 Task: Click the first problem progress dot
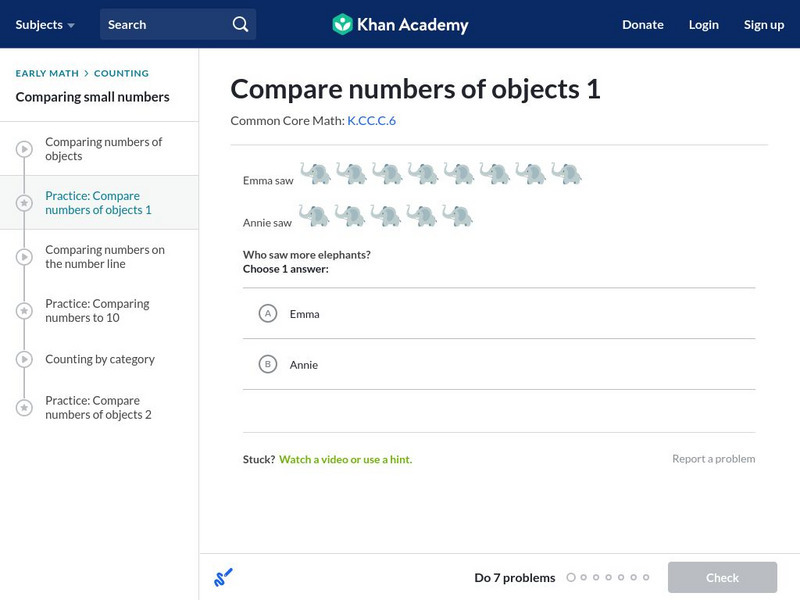click(571, 577)
